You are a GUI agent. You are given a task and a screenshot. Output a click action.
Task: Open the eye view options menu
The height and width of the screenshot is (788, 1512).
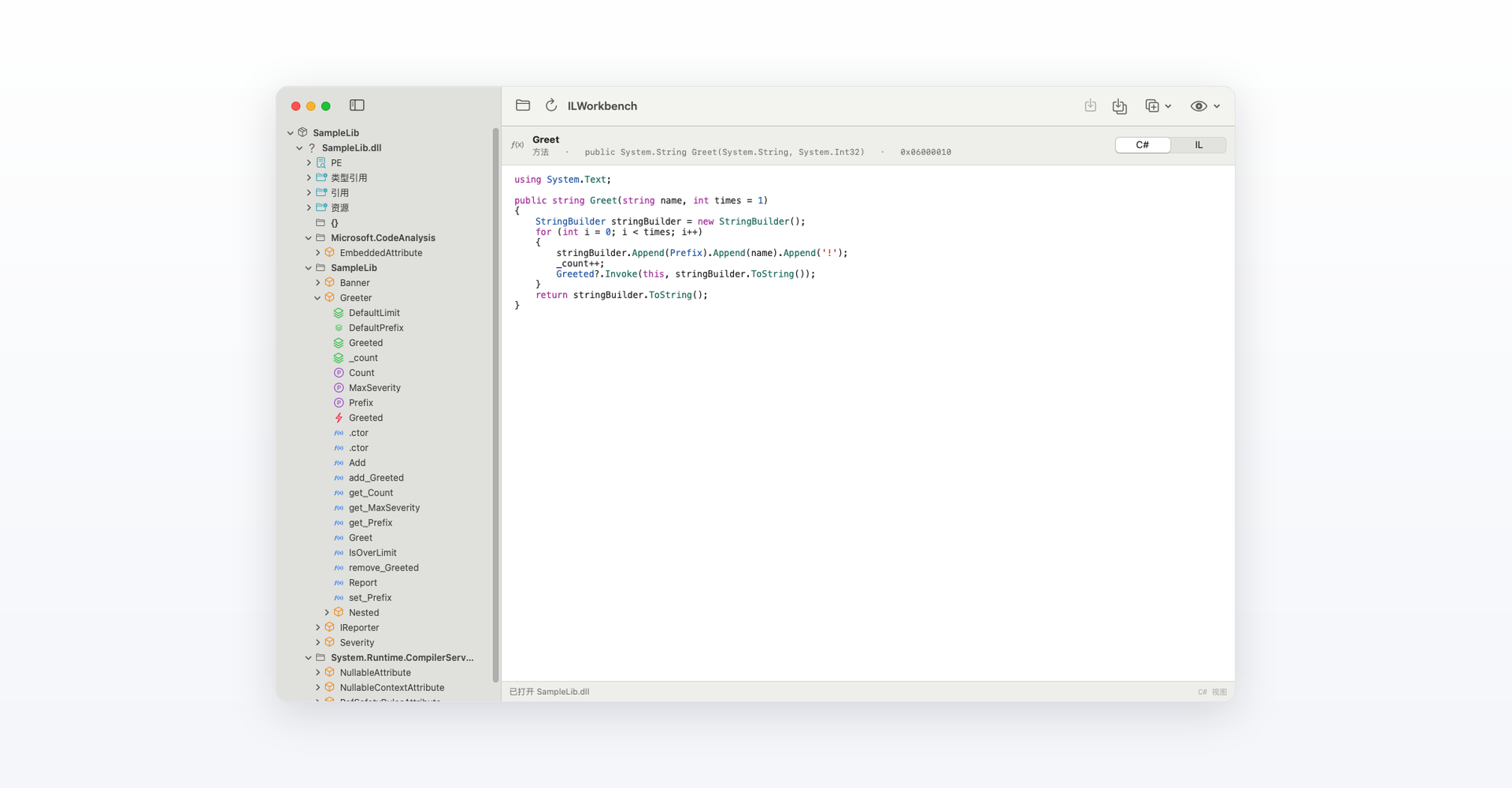pos(1206,106)
